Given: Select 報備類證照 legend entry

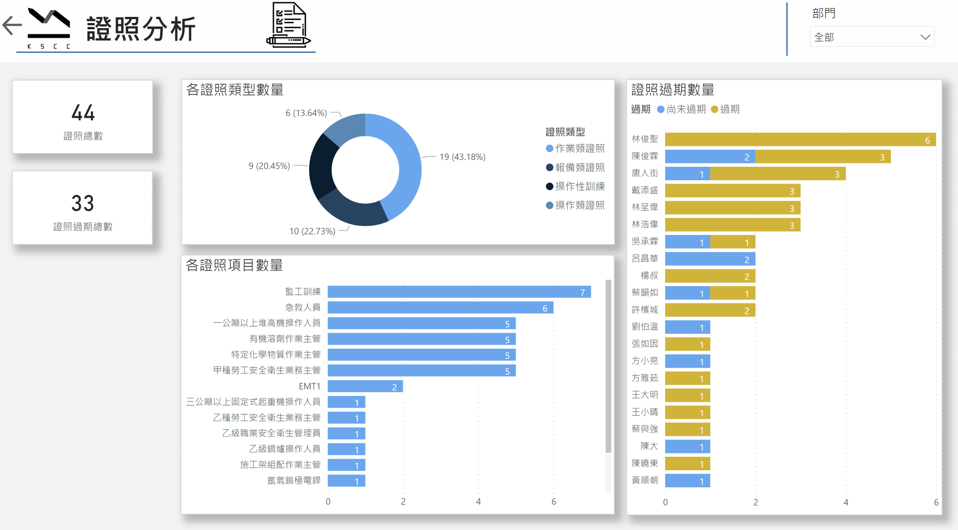Looking at the screenshot, I should (575, 167).
